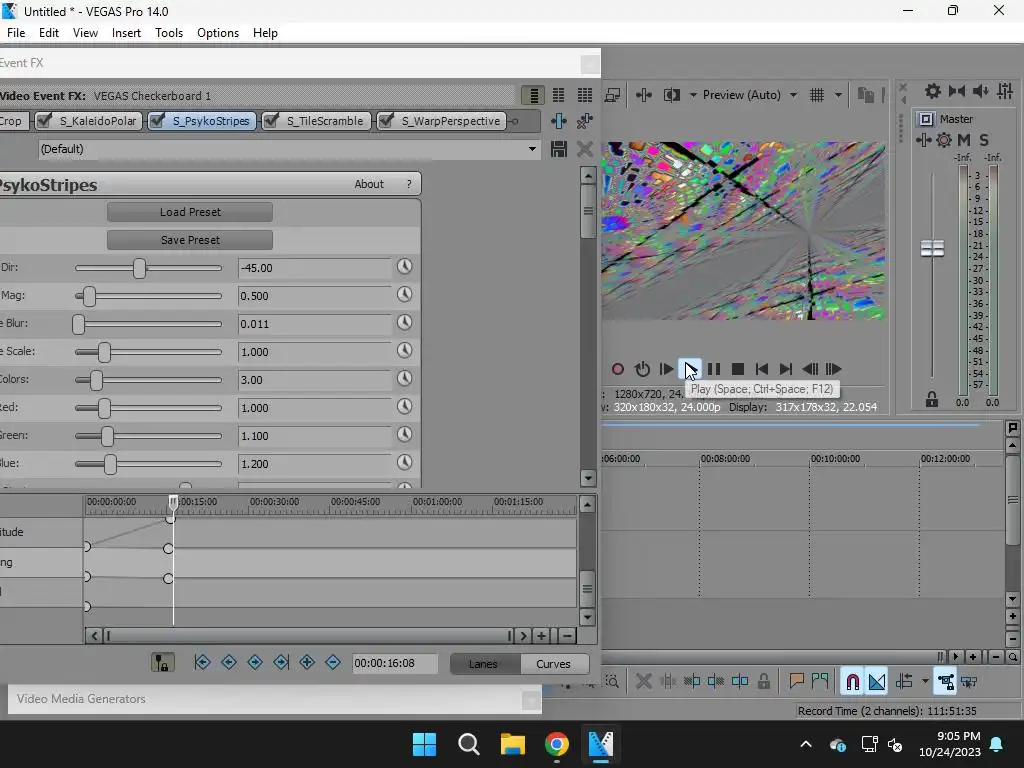Screen dimensions: 1024x768
Task: Open Video Preview on External Monitor
Action: [613, 95]
